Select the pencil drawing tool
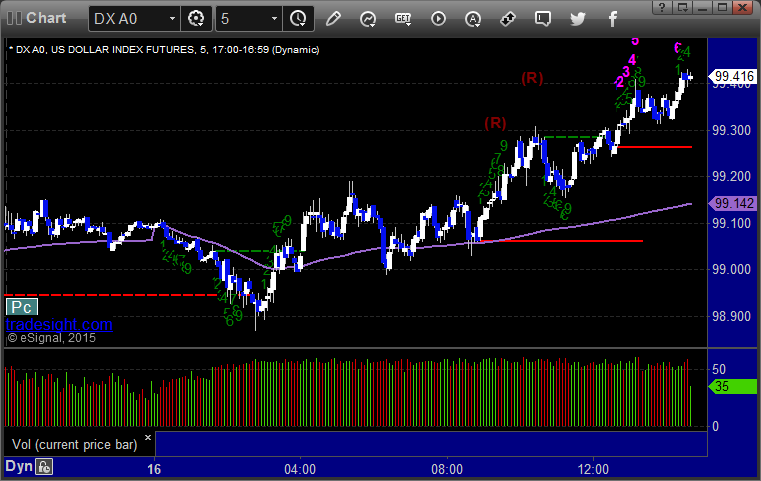Screen dimensions: 761x481 (333, 19)
